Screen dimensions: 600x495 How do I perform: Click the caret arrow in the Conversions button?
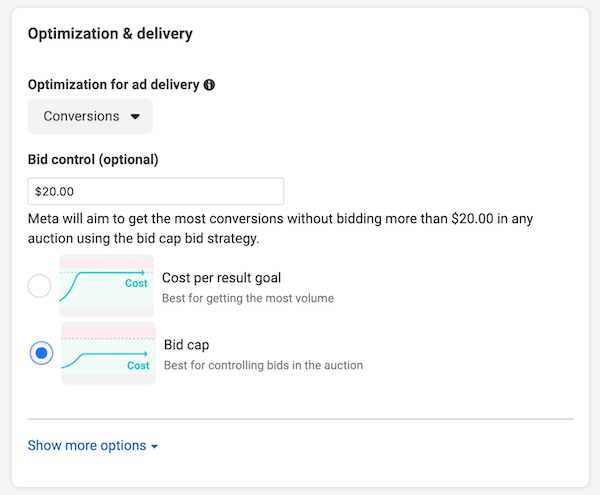coord(135,116)
